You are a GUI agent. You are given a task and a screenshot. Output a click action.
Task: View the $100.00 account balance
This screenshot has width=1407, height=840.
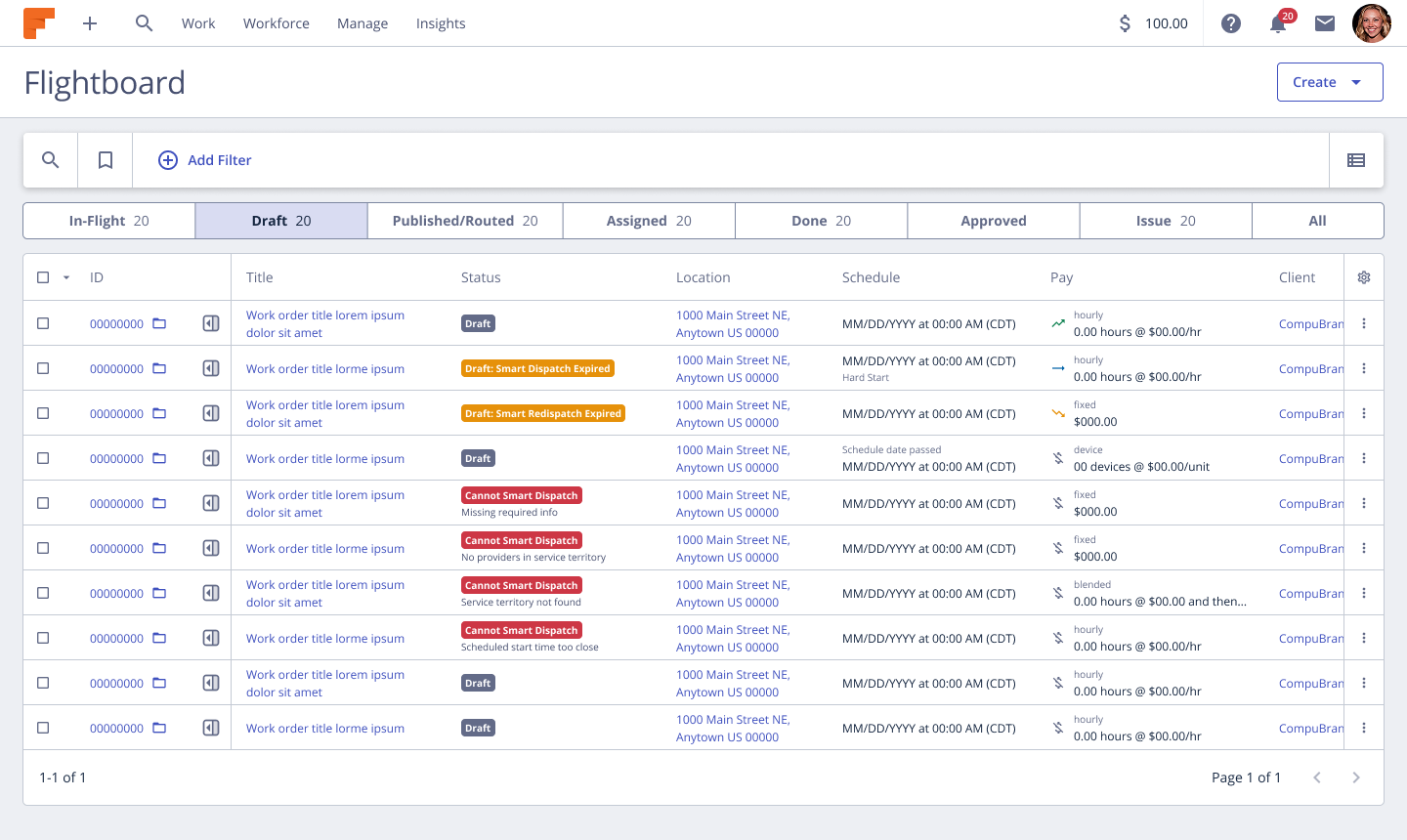click(x=1153, y=23)
